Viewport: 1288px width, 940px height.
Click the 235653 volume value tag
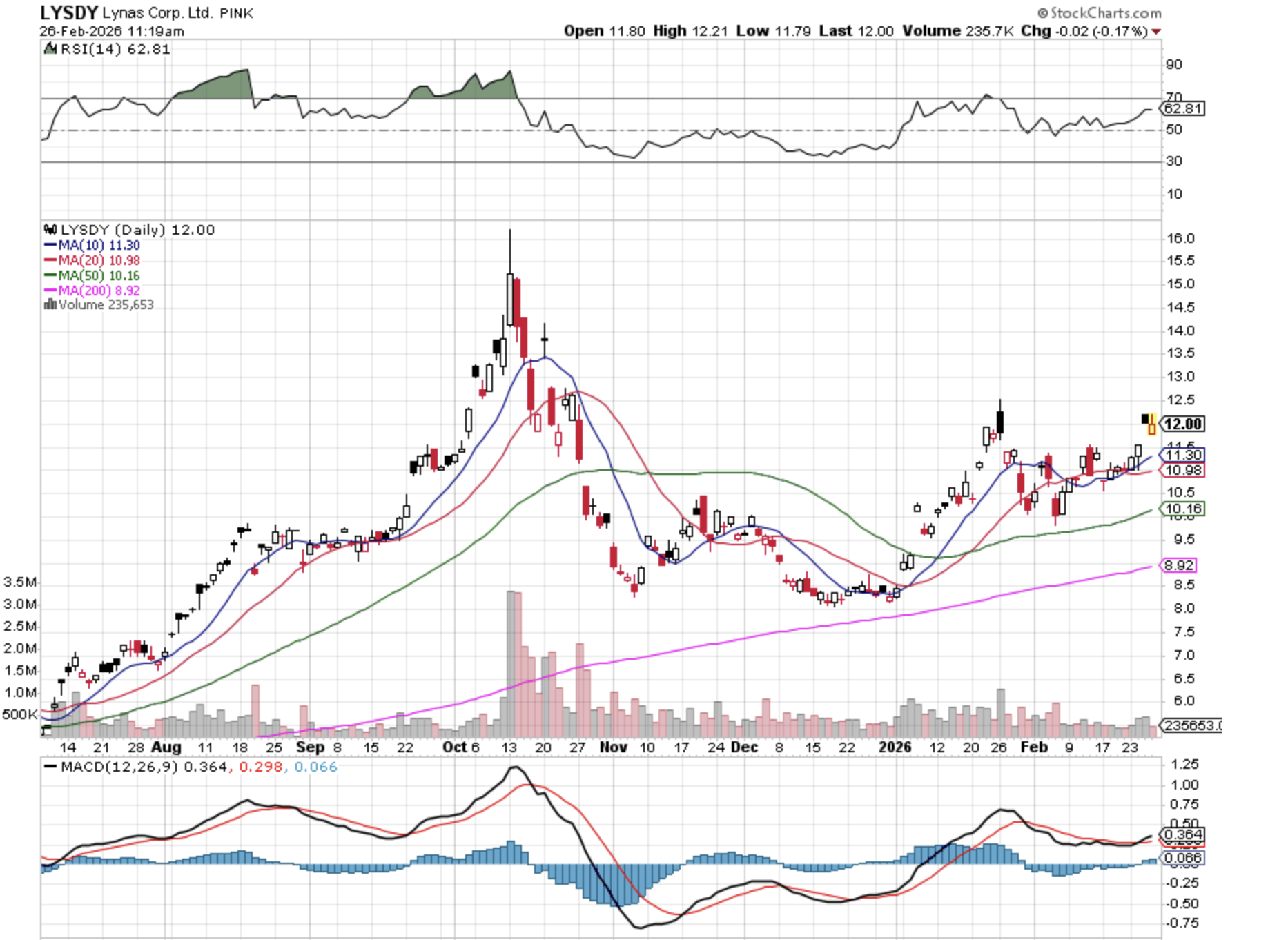click(x=1190, y=725)
